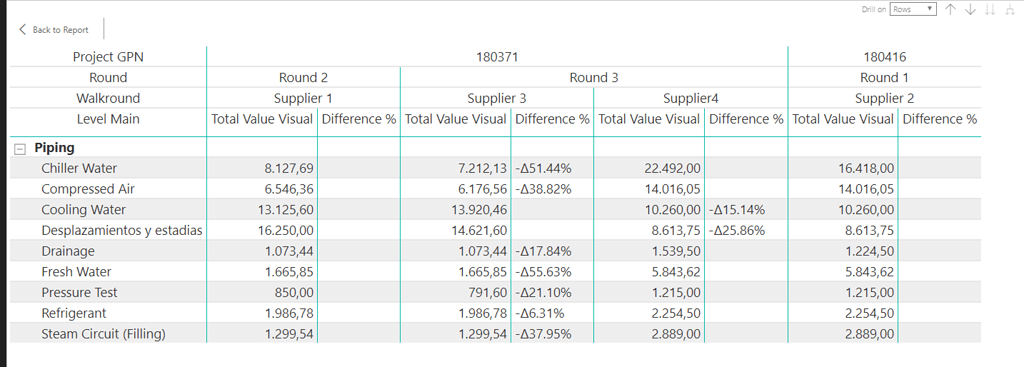The image size is (1024, 367).
Task: Click the Supplier4 column header
Action: tap(690, 99)
